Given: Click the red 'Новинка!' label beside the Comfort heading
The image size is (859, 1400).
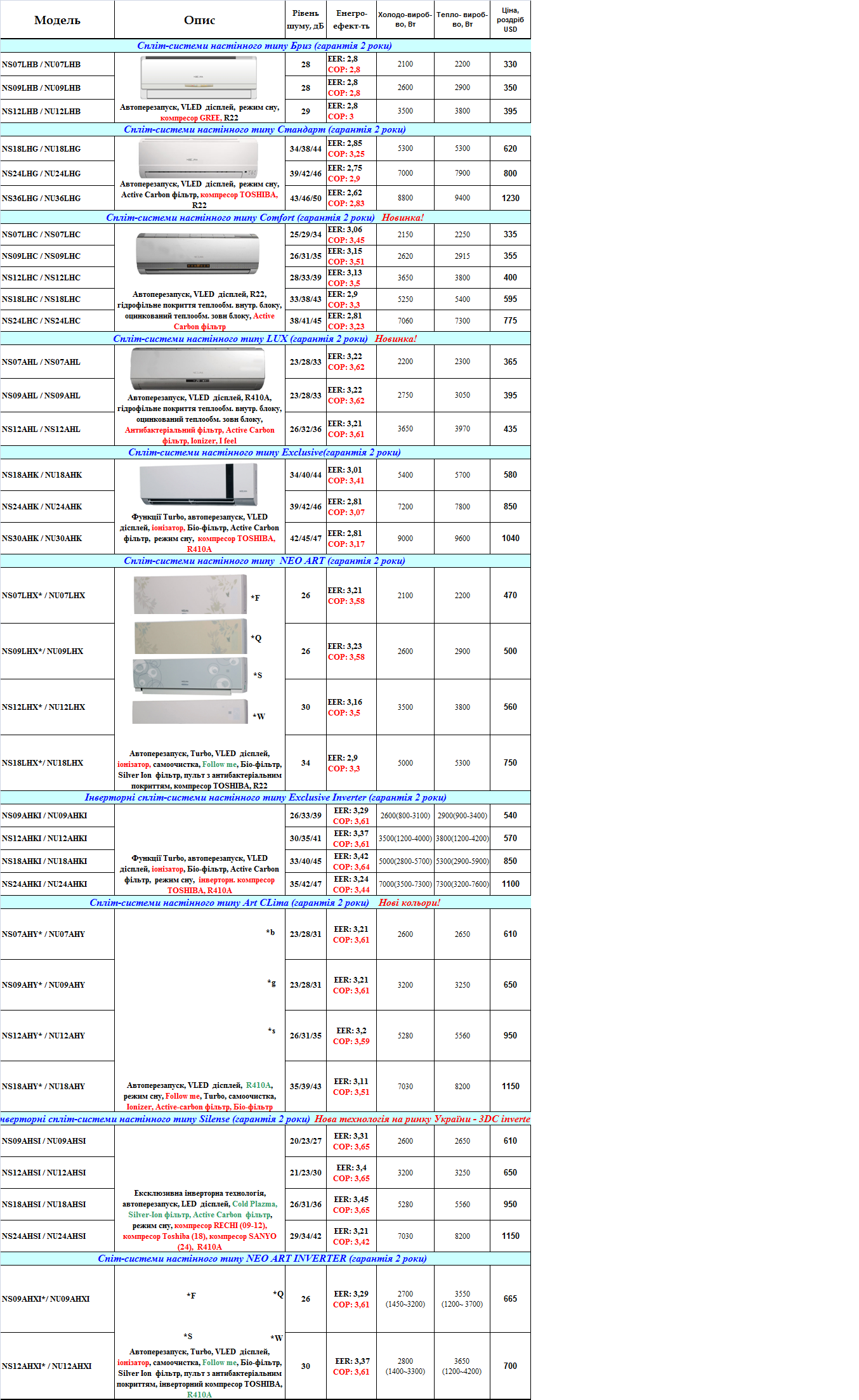Looking at the screenshot, I should coord(403,218).
